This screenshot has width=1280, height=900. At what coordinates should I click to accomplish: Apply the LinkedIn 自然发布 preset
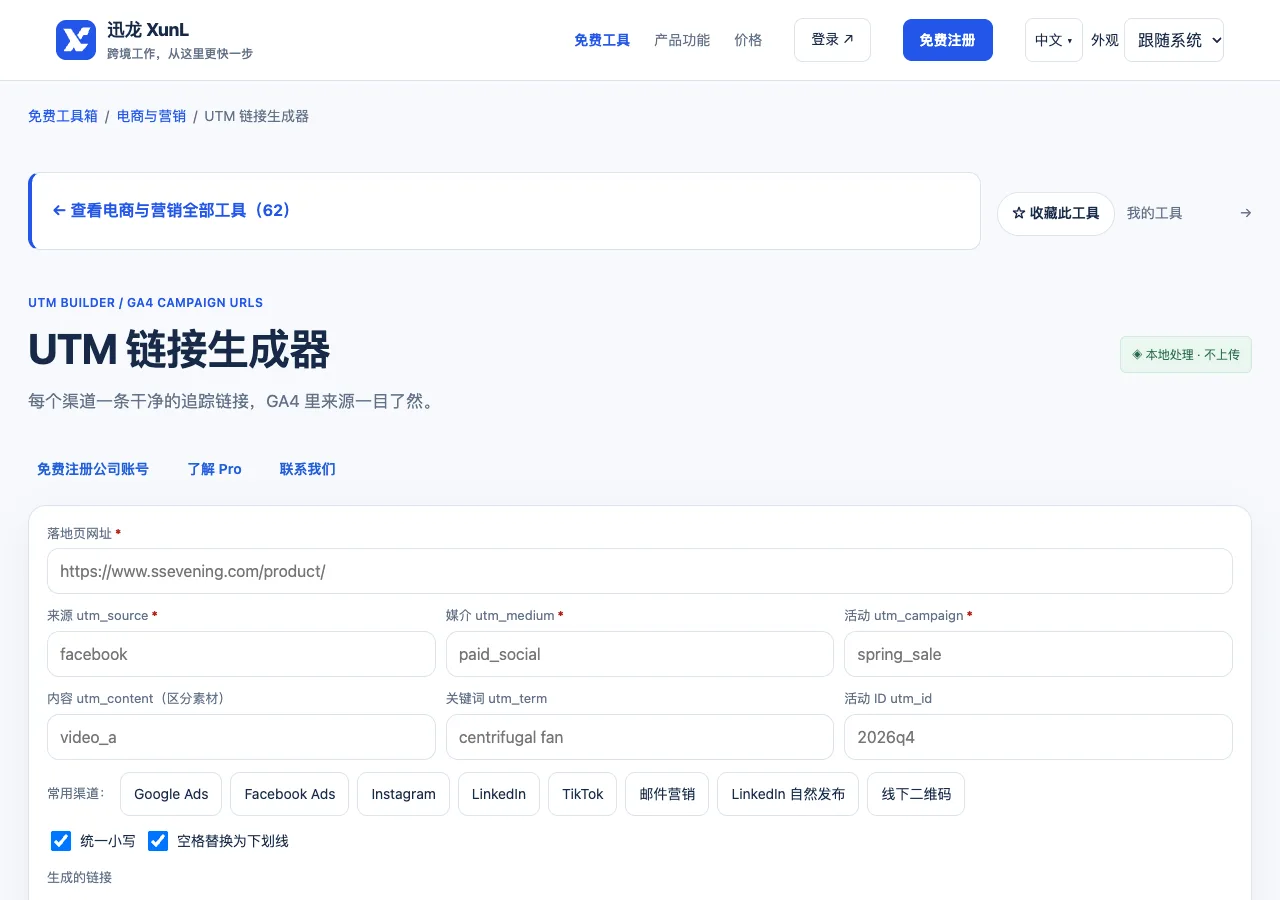pos(788,794)
